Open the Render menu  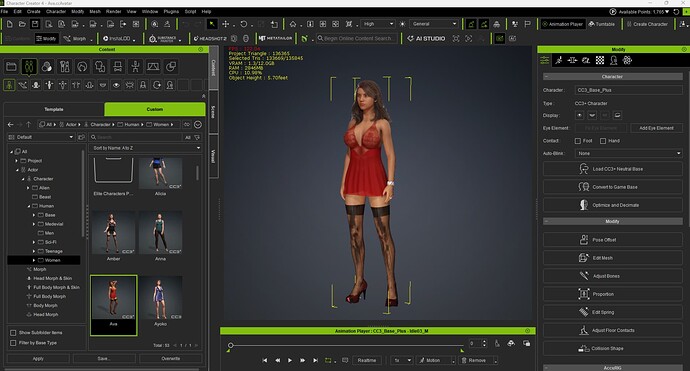[114, 11]
